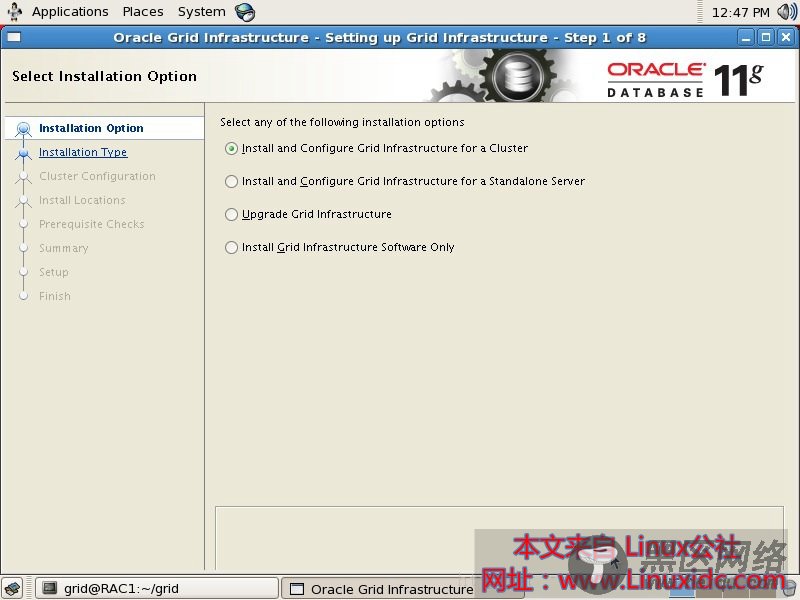Open the Places menu
800x600 pixels.
tap(143, 12)
